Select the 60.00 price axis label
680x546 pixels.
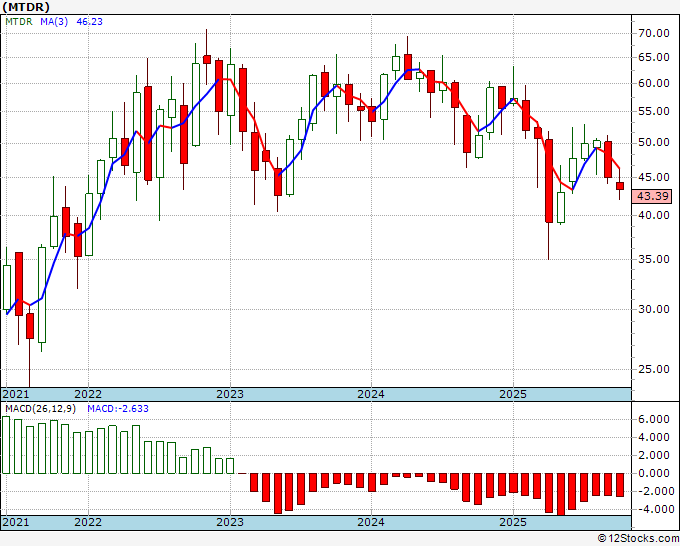pyautogui.click(x=654, y=83)
